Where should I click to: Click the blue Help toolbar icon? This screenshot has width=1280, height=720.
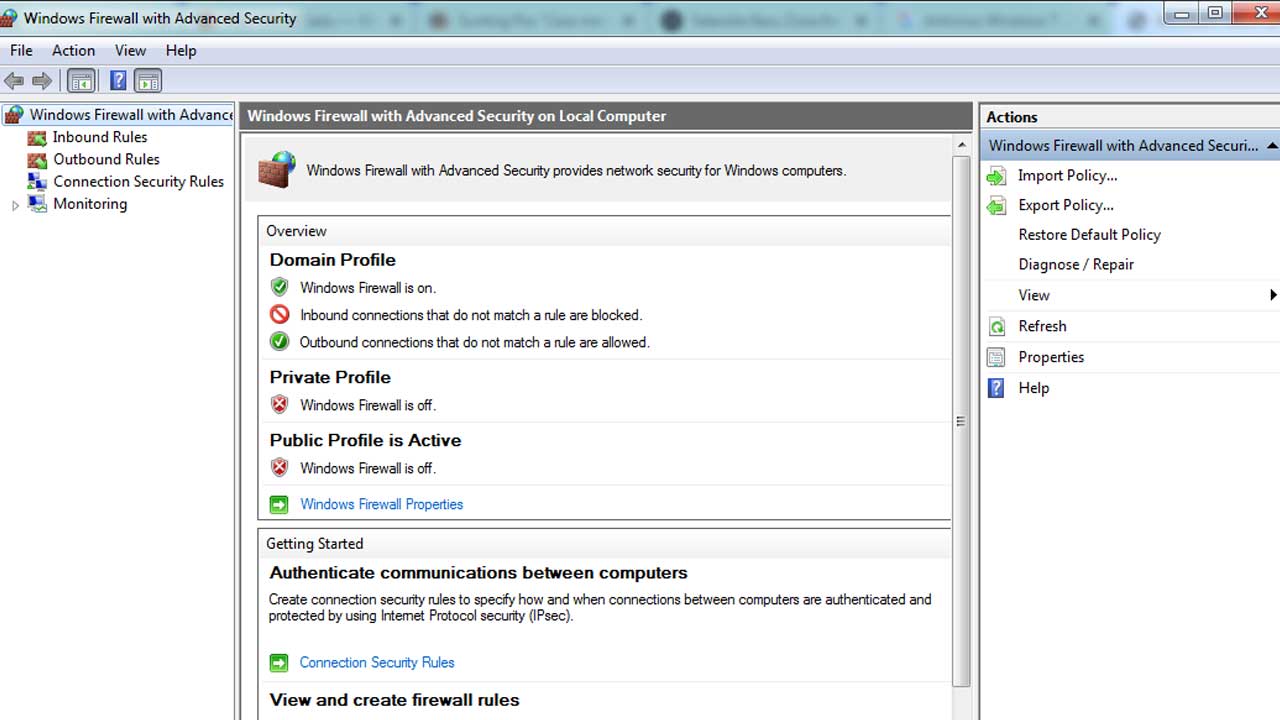(118, 81)
